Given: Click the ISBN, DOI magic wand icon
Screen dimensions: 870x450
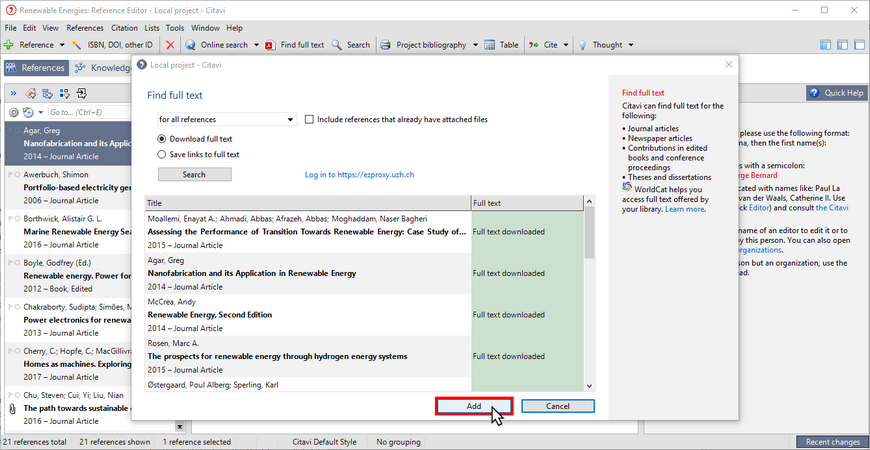Looking at the screenshot, I should point(77,45).
